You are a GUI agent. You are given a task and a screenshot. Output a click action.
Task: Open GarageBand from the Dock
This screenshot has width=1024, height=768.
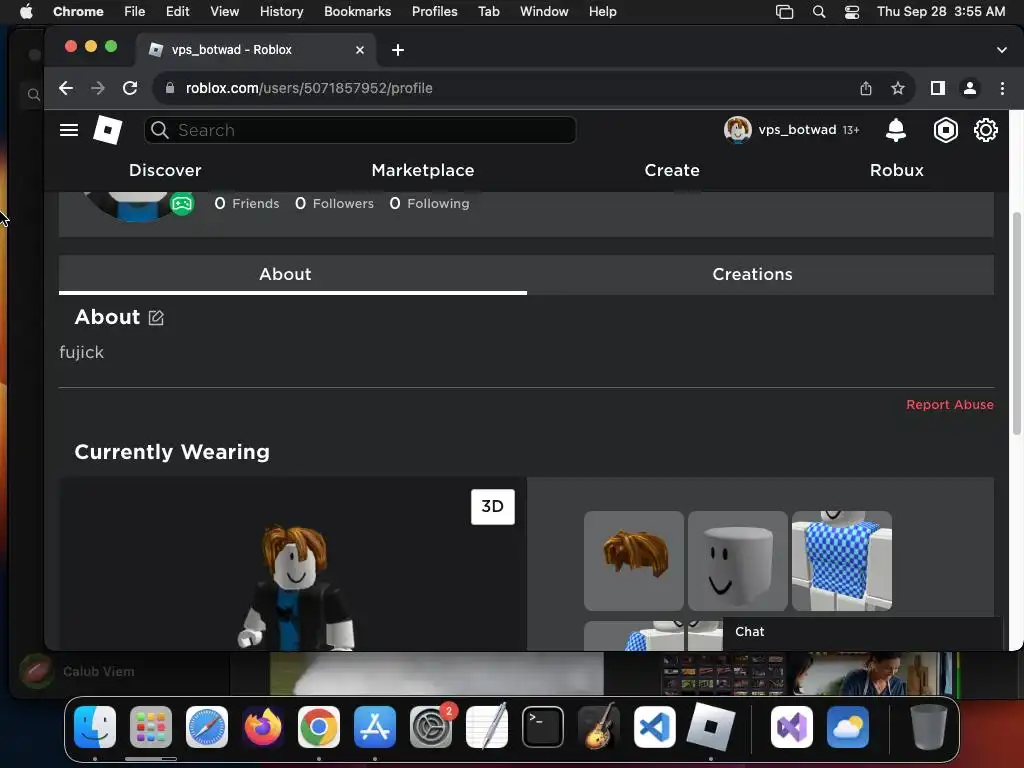click(599, 726)
